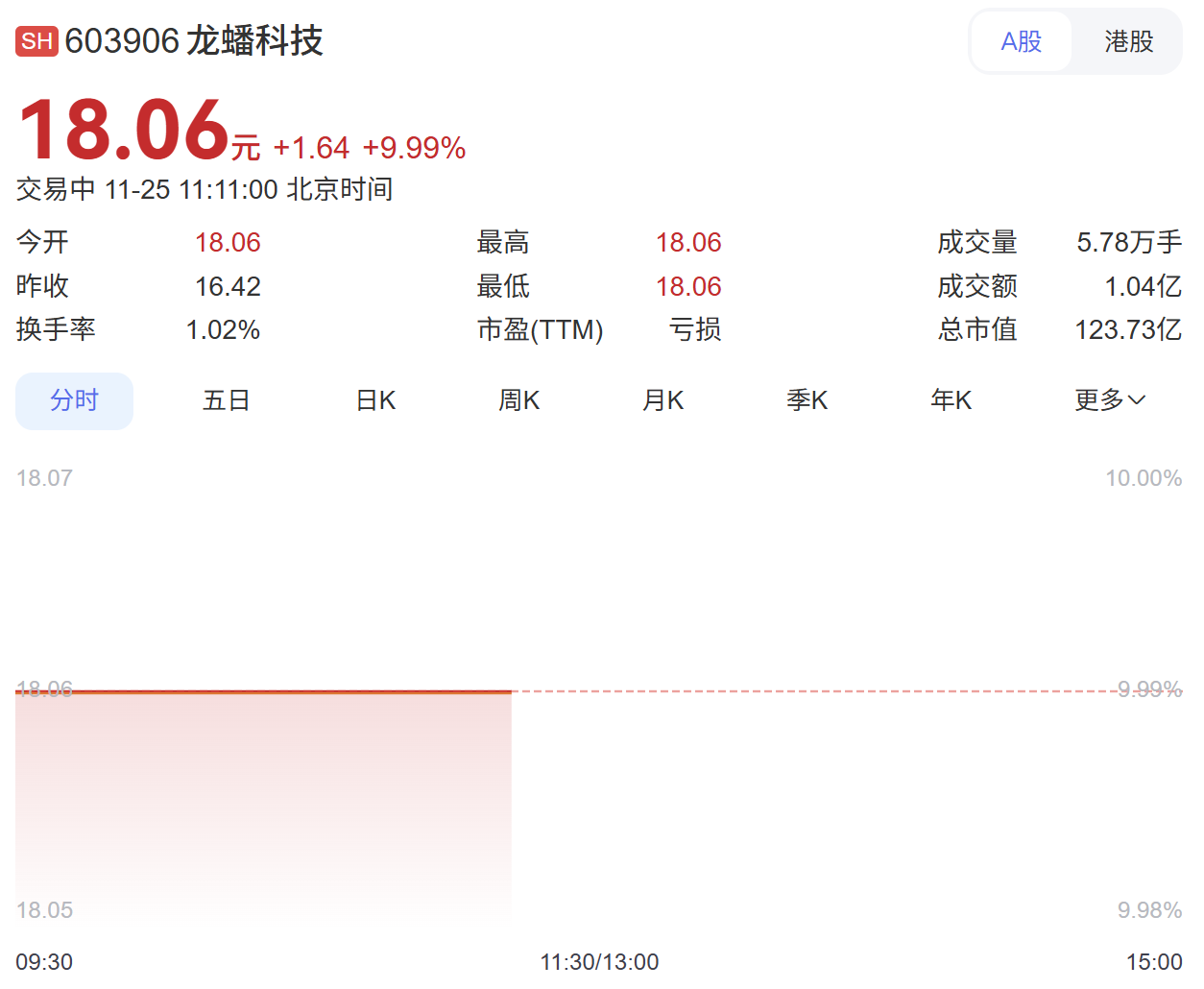The image size is (1204, 989).
Task: Expand the 更多 dropdown menu
Action: pyautogui.click(x=1099, y=400)
